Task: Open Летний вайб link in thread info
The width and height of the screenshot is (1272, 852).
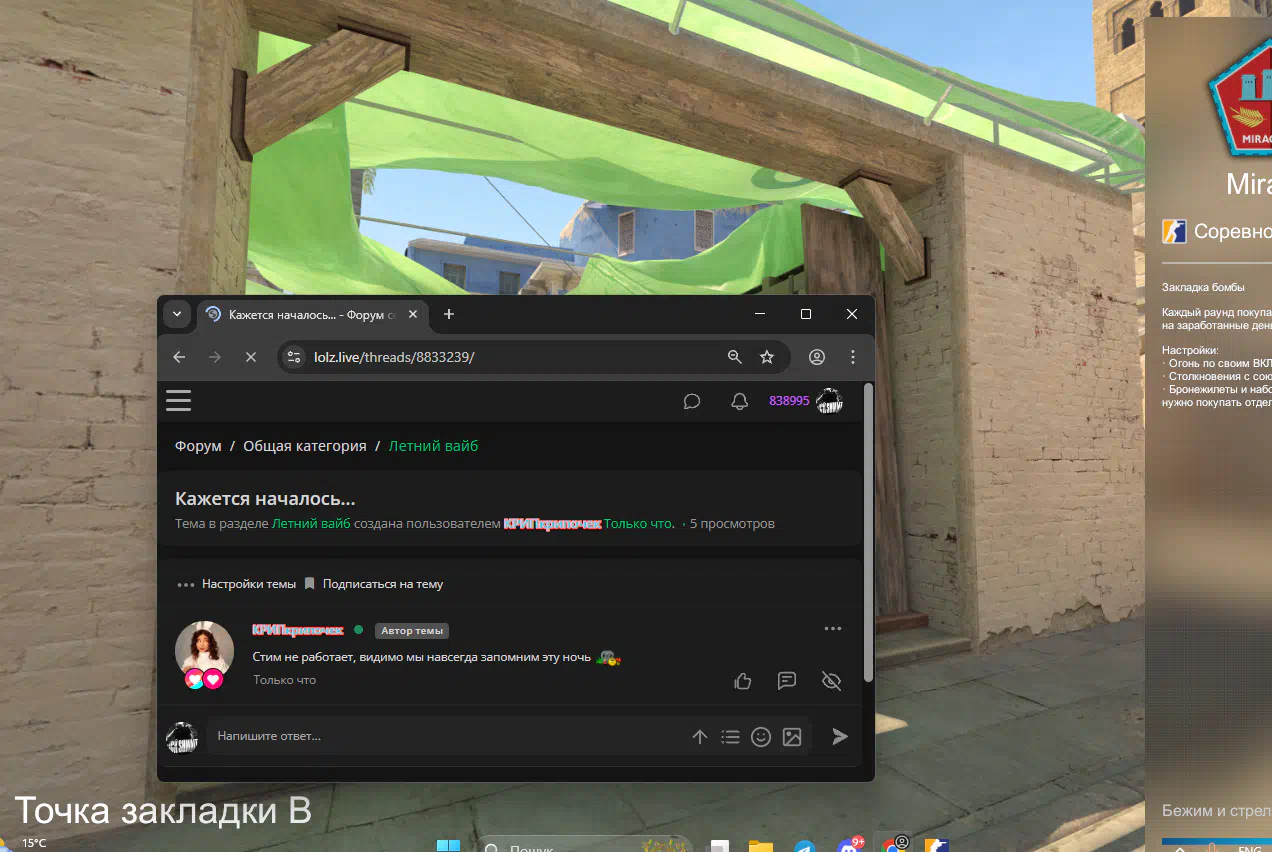Action: pyautogui.click(x=311, y=524)
